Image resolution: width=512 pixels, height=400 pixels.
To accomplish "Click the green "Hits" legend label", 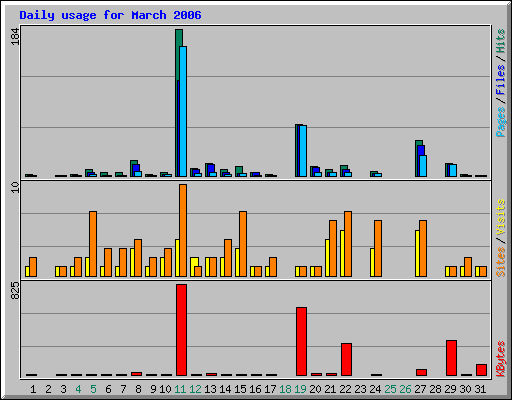I will click(500, 41).
